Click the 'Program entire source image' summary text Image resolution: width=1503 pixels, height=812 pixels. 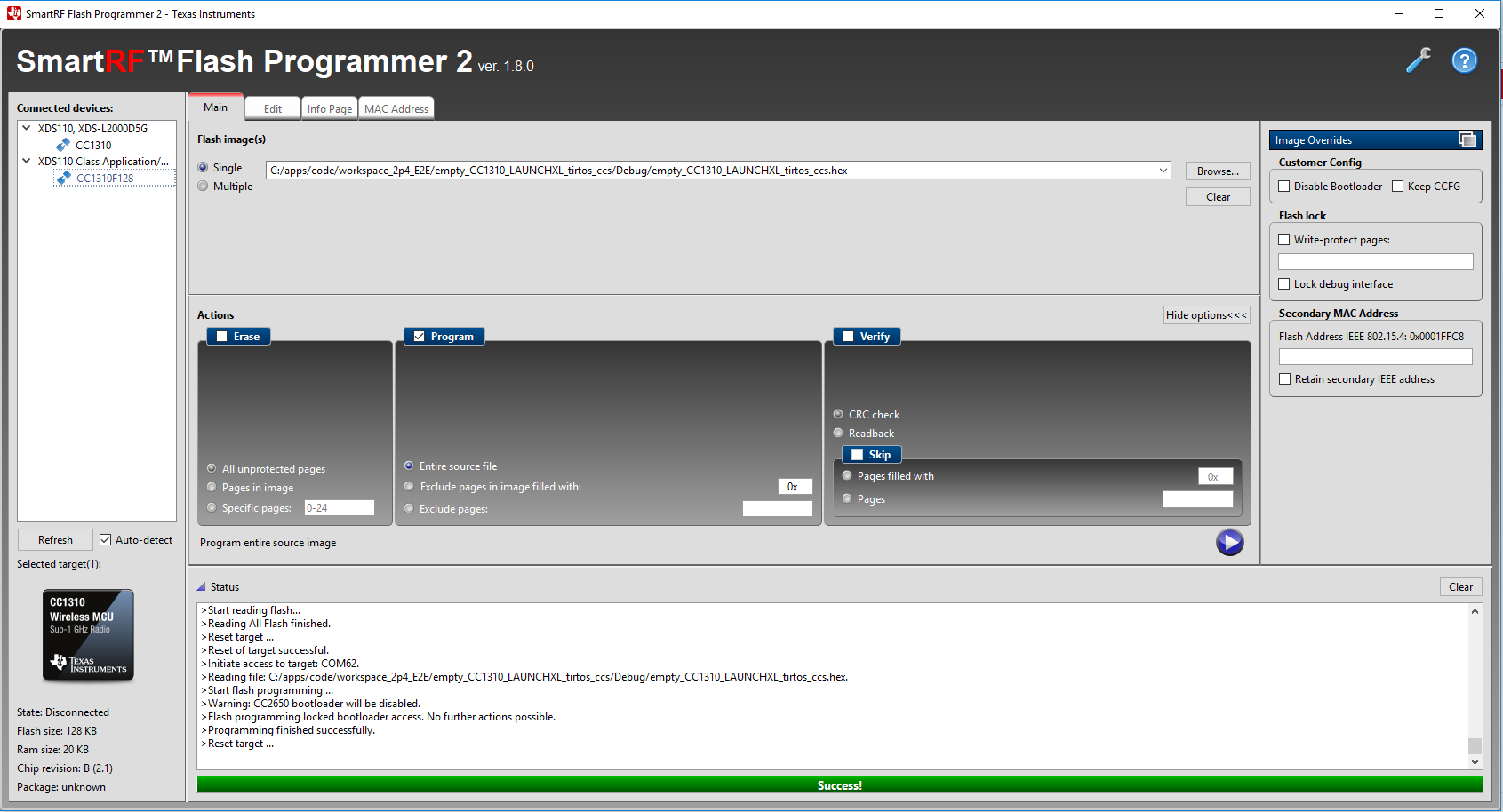[268, 543]
